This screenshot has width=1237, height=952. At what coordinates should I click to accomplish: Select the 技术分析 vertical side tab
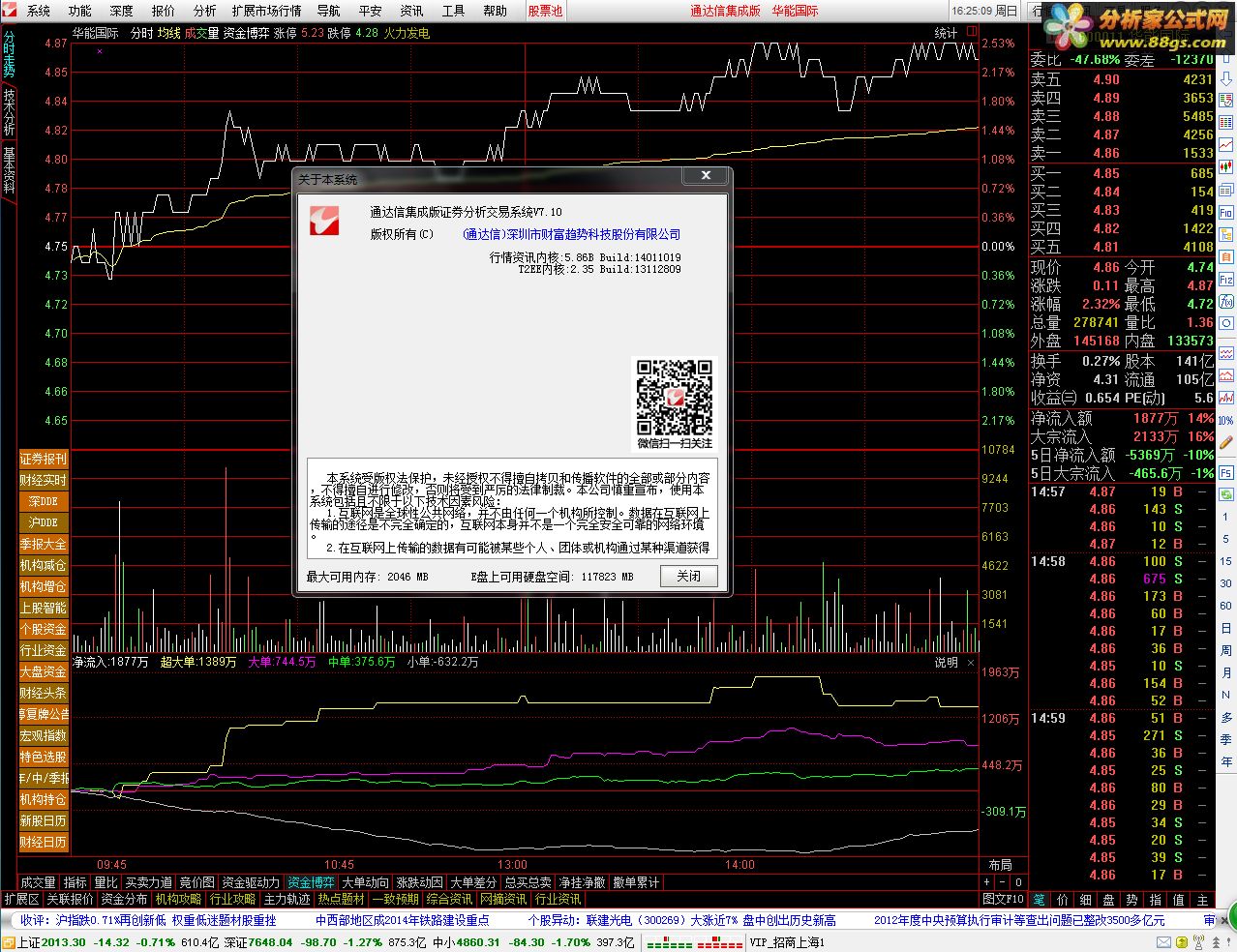[x=9, y=112]
